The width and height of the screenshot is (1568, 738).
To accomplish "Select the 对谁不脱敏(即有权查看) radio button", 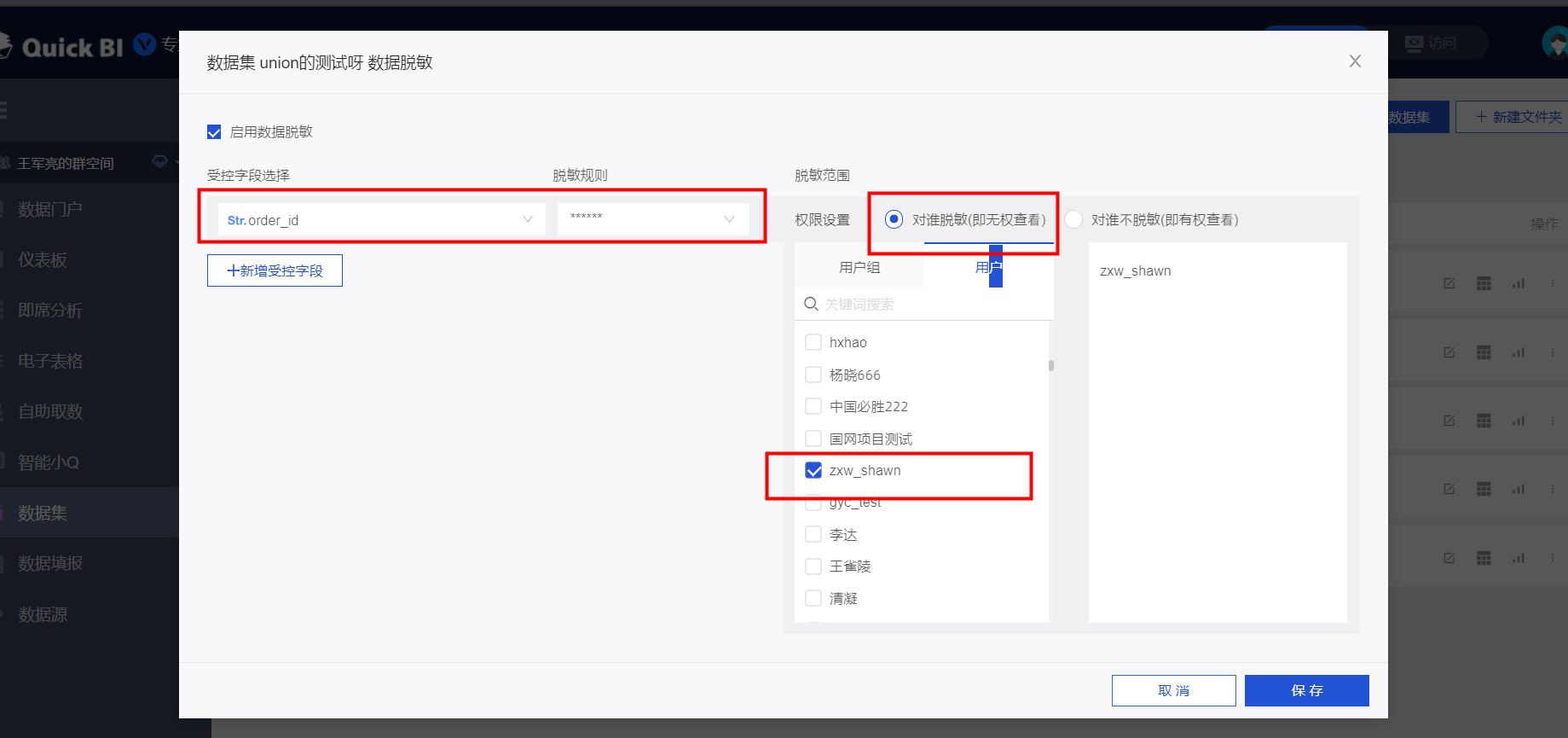I will 1073,220.
